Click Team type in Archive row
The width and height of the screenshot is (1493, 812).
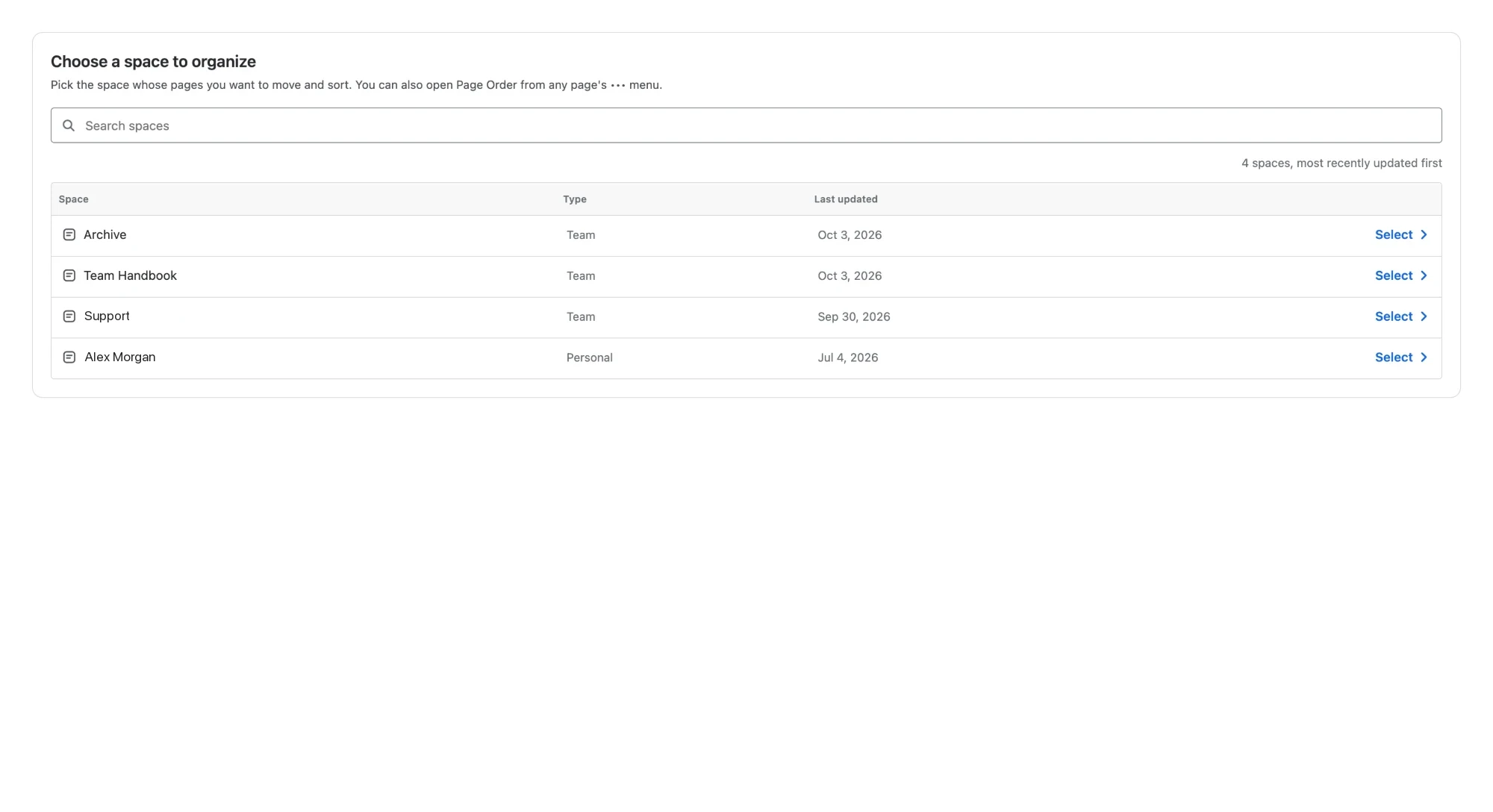(581, 235)
